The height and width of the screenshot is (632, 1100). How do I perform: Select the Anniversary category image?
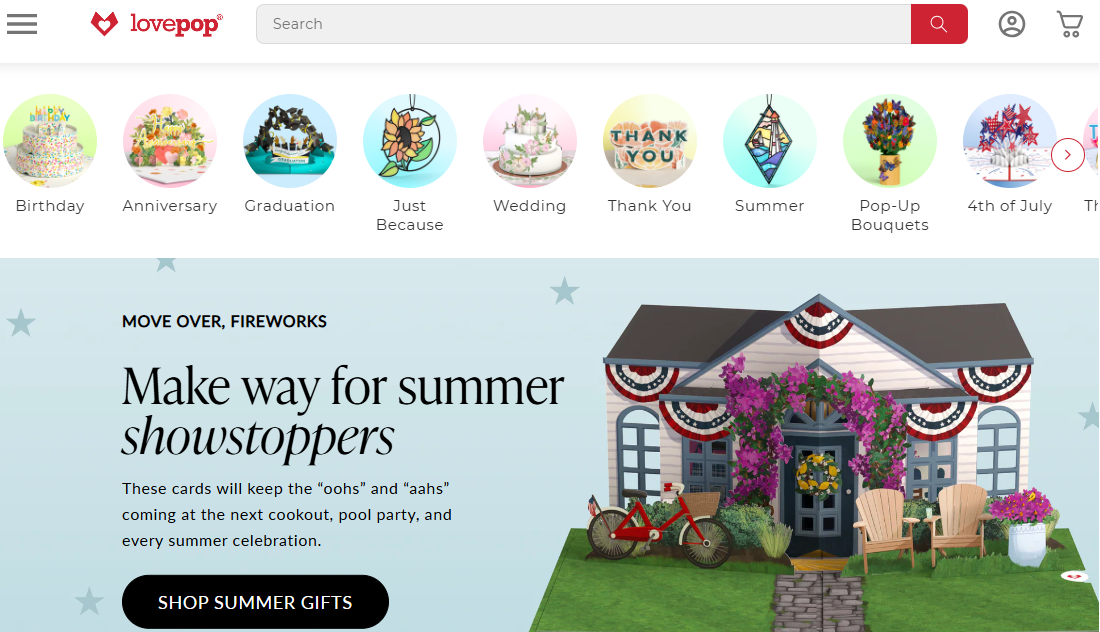[170, 141]
